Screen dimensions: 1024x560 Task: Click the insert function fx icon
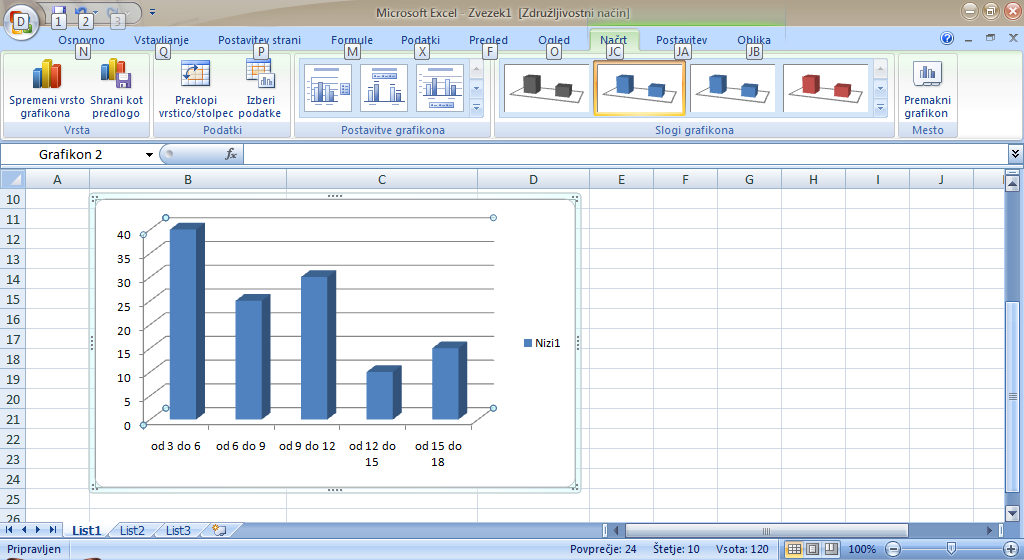(x=231, y=154)
